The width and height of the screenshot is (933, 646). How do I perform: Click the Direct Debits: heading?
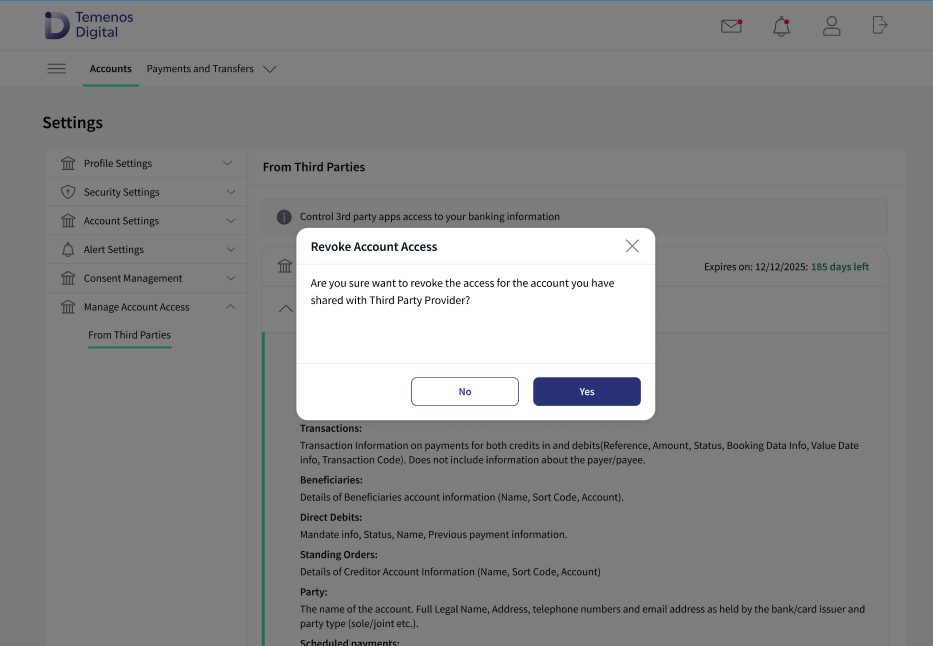tap(331, 518)
